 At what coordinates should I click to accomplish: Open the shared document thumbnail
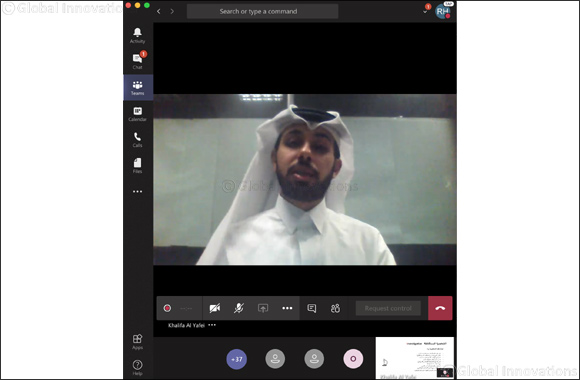[415, 358]
